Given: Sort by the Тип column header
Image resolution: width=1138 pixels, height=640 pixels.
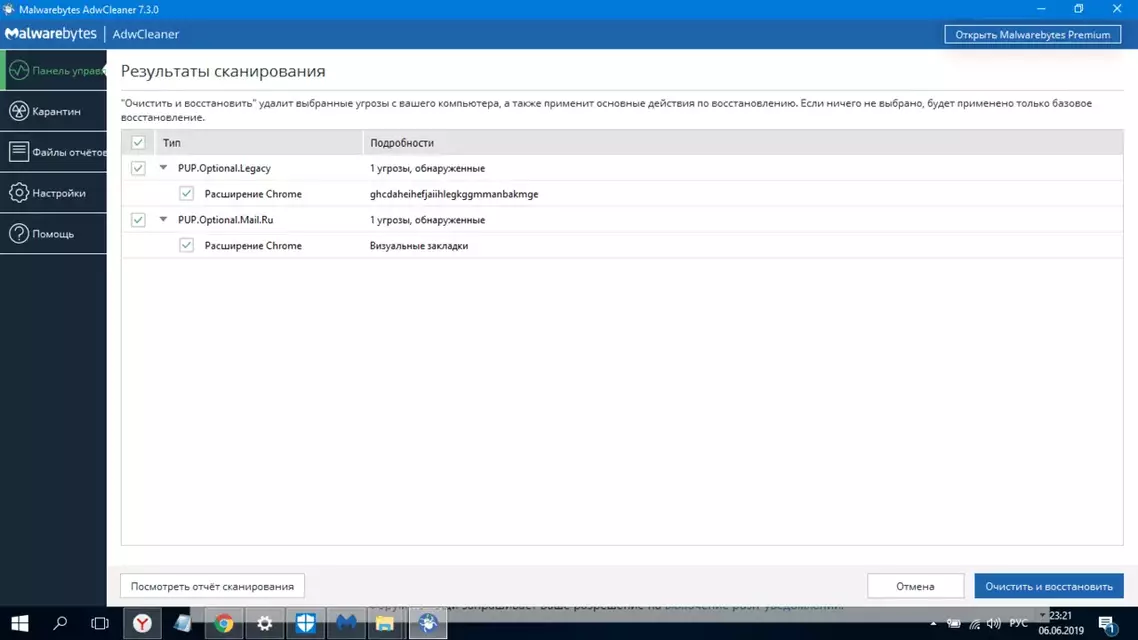Looking at the screenshot, I should 258,143.
